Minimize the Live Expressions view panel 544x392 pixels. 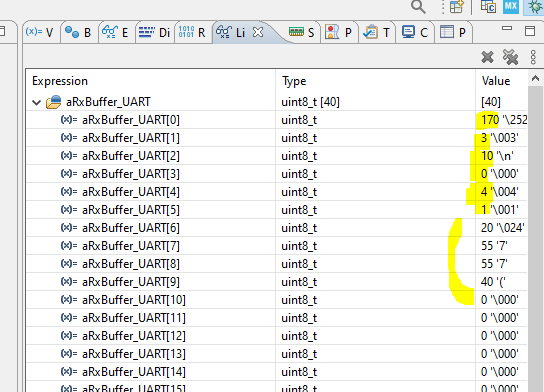(x=507, y=29)
